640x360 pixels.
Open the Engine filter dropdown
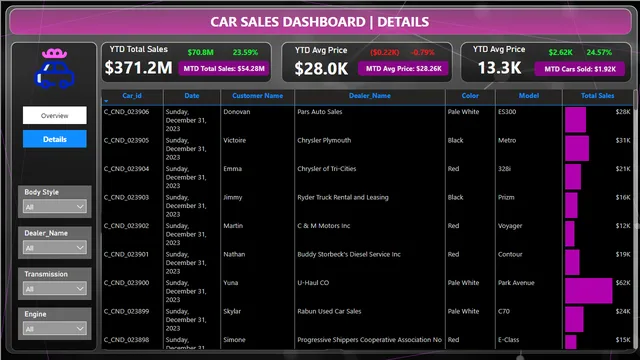point(55,329)
